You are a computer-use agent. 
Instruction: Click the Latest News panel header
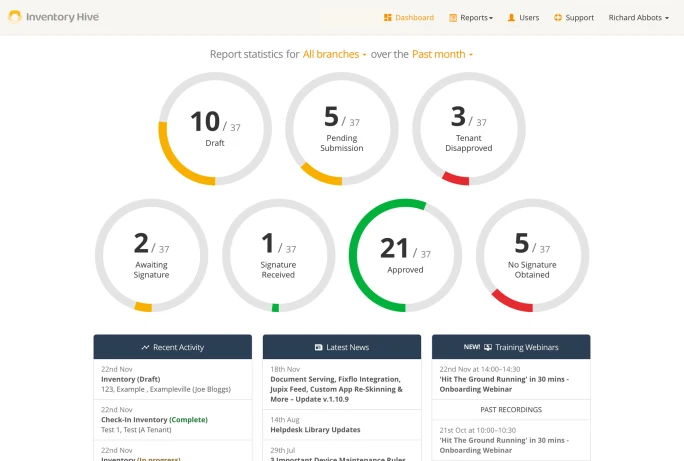pos(342,347)
